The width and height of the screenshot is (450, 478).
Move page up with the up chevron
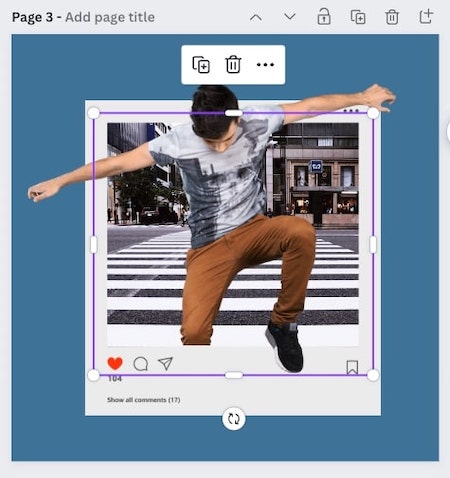click(x=256, y=17)
